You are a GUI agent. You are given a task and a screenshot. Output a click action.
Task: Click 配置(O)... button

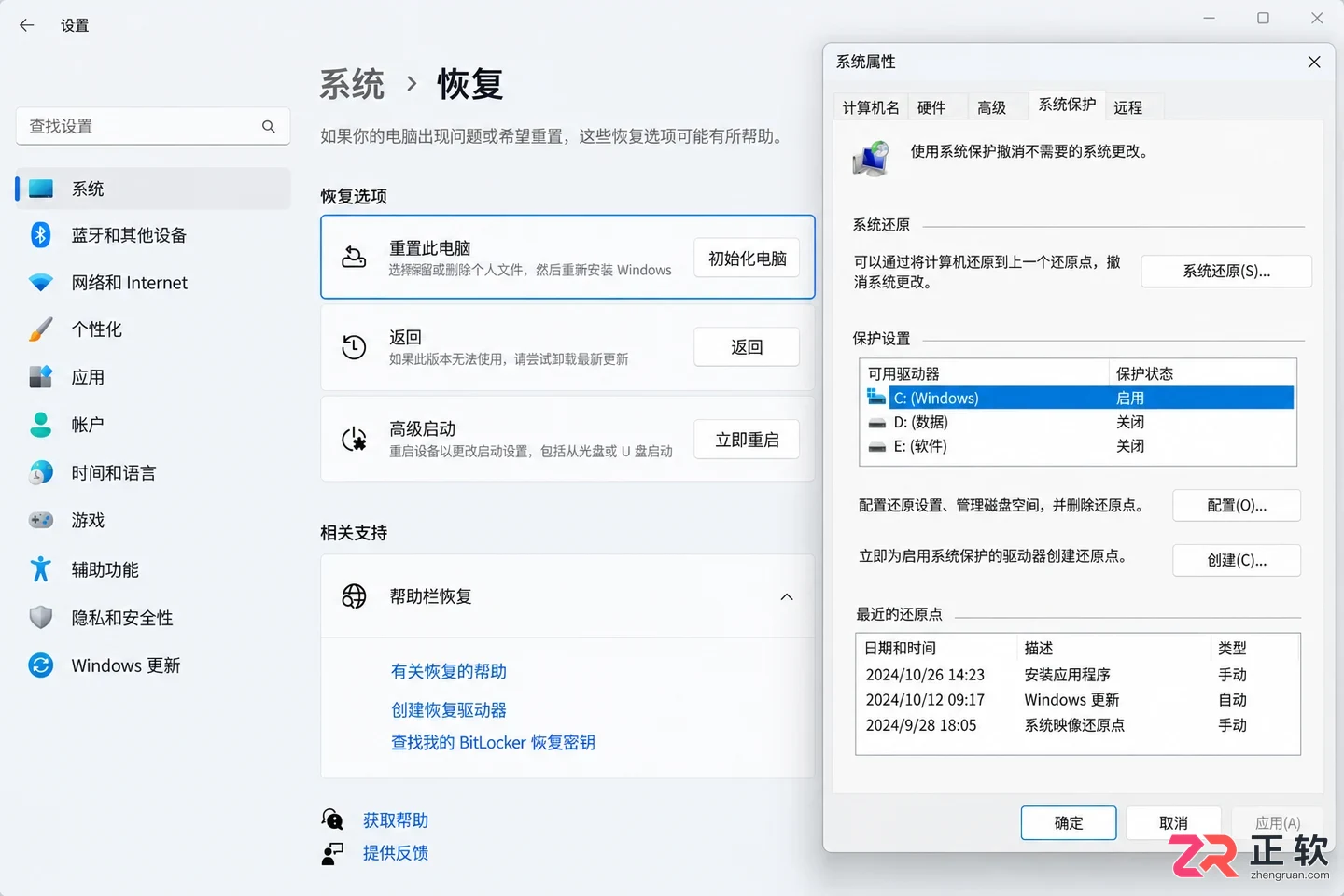[x=1237, y=506]
